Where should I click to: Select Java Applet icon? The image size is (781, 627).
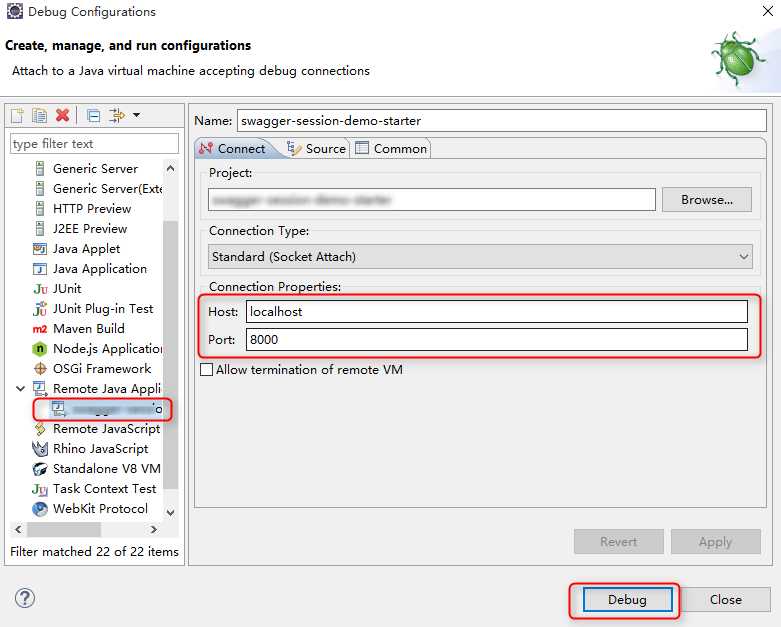click(x=40, y=249)
